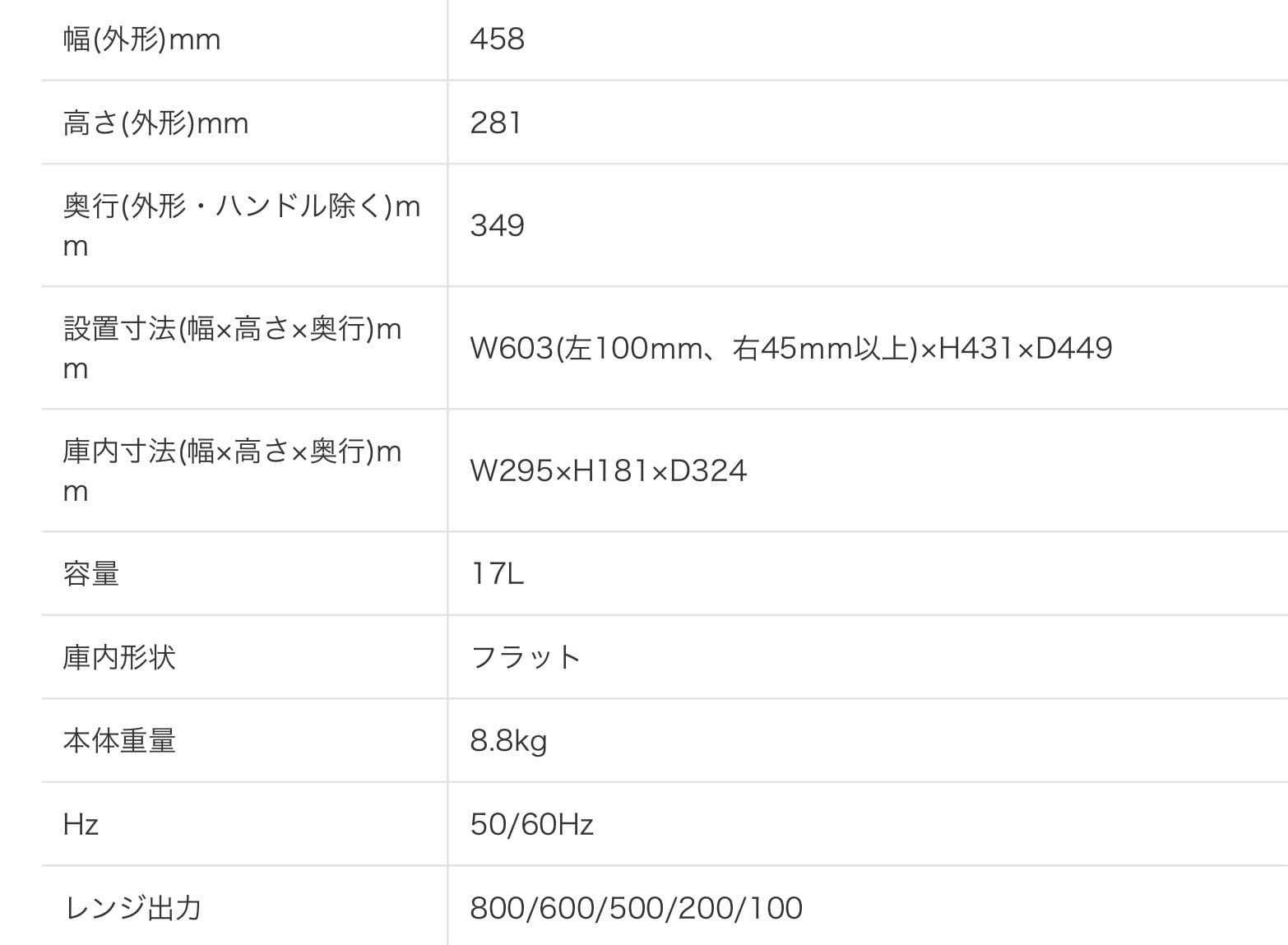Click the 奥行(外形・ハンドル除く)mm label
Screen dimensions: 1288x945
[241, 225]
